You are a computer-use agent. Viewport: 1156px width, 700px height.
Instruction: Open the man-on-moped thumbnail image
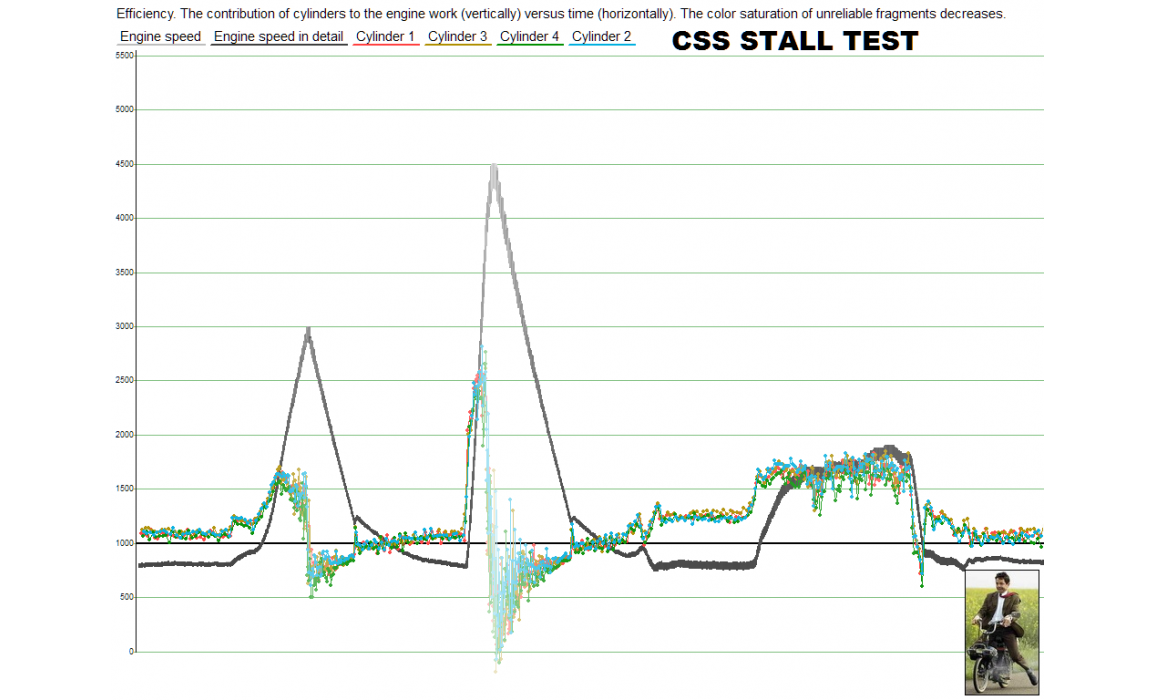pyautogui.click(x=1001, y=632)
